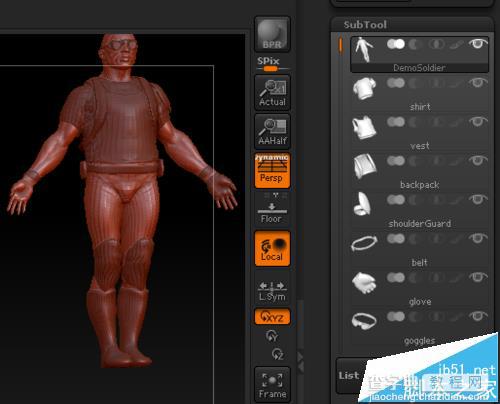500x404 pixels.
Task: Hide the glove subtool via eye icon
Action: [x=478, y=277]
